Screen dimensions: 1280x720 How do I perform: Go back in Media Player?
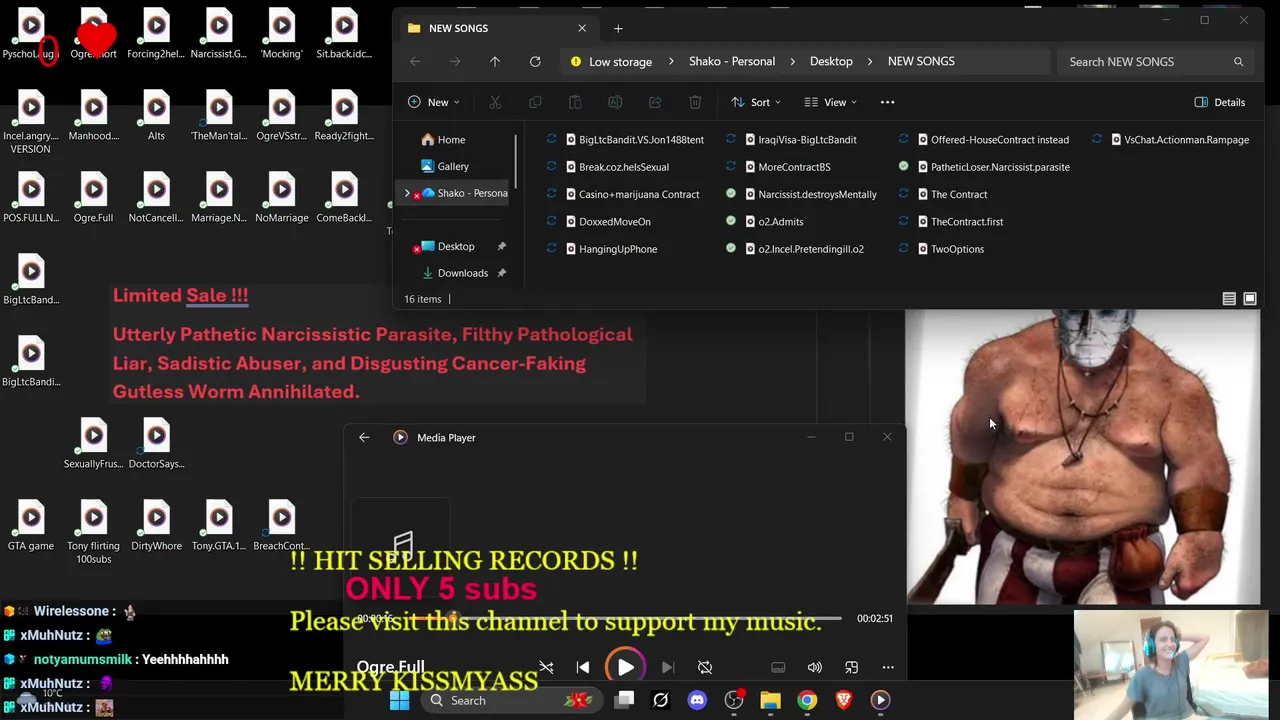click(x=364, y=437)
